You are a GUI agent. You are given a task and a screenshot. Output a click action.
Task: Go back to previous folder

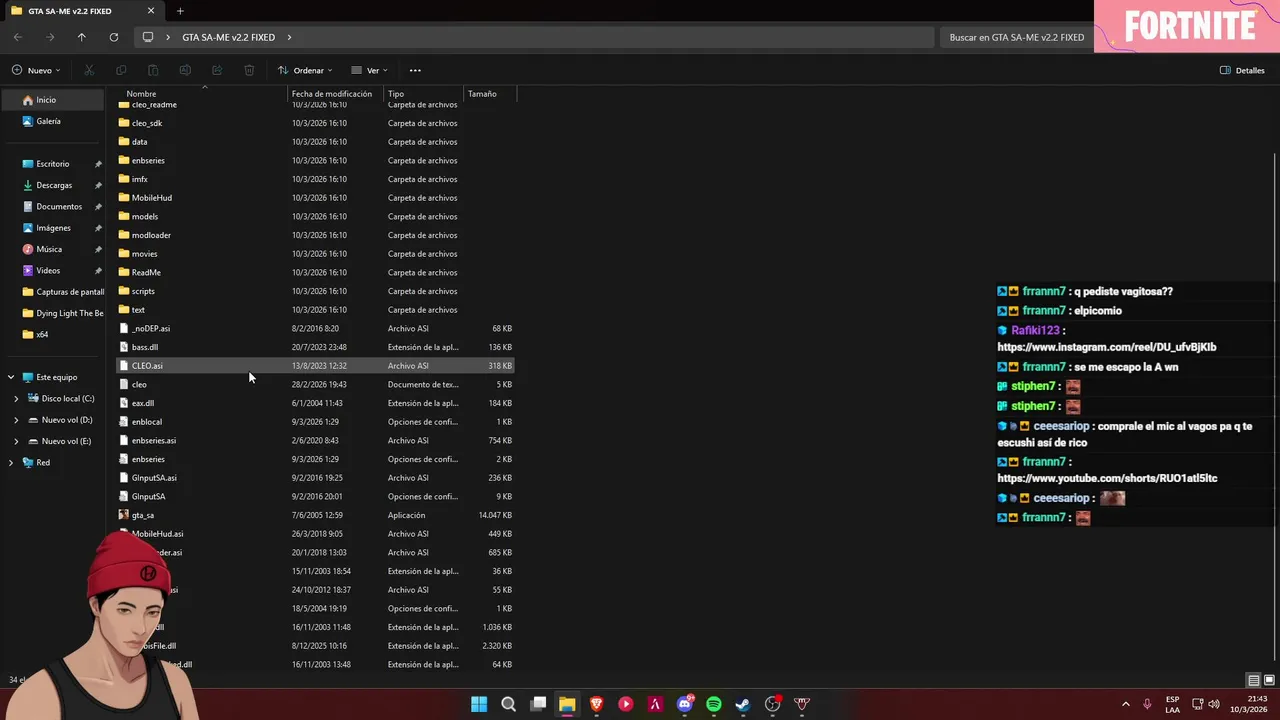18,37
